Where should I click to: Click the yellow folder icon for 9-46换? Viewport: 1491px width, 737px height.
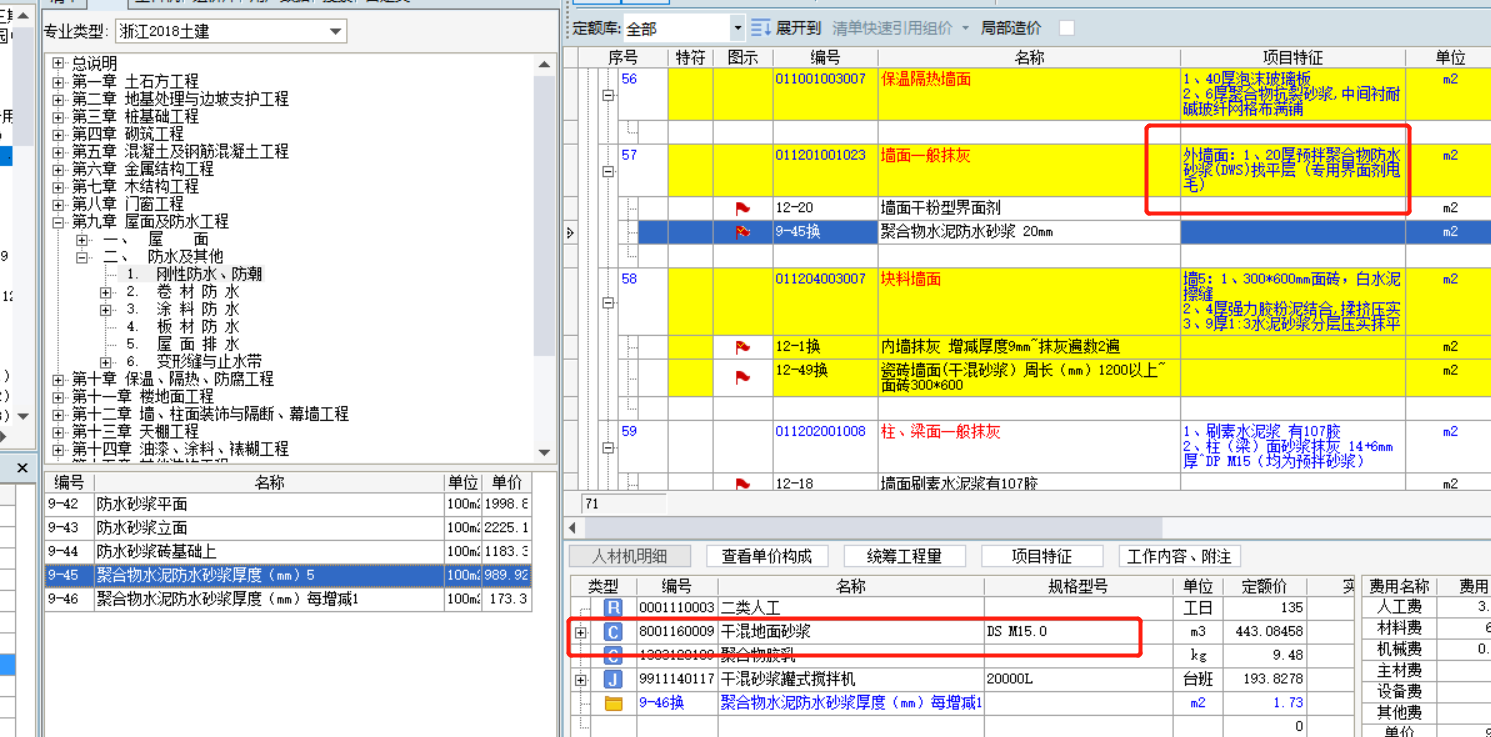pos(613,703)
